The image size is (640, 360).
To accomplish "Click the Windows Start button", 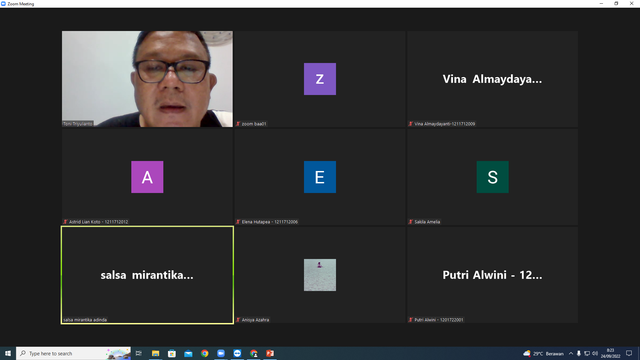I will coord(8,353).
